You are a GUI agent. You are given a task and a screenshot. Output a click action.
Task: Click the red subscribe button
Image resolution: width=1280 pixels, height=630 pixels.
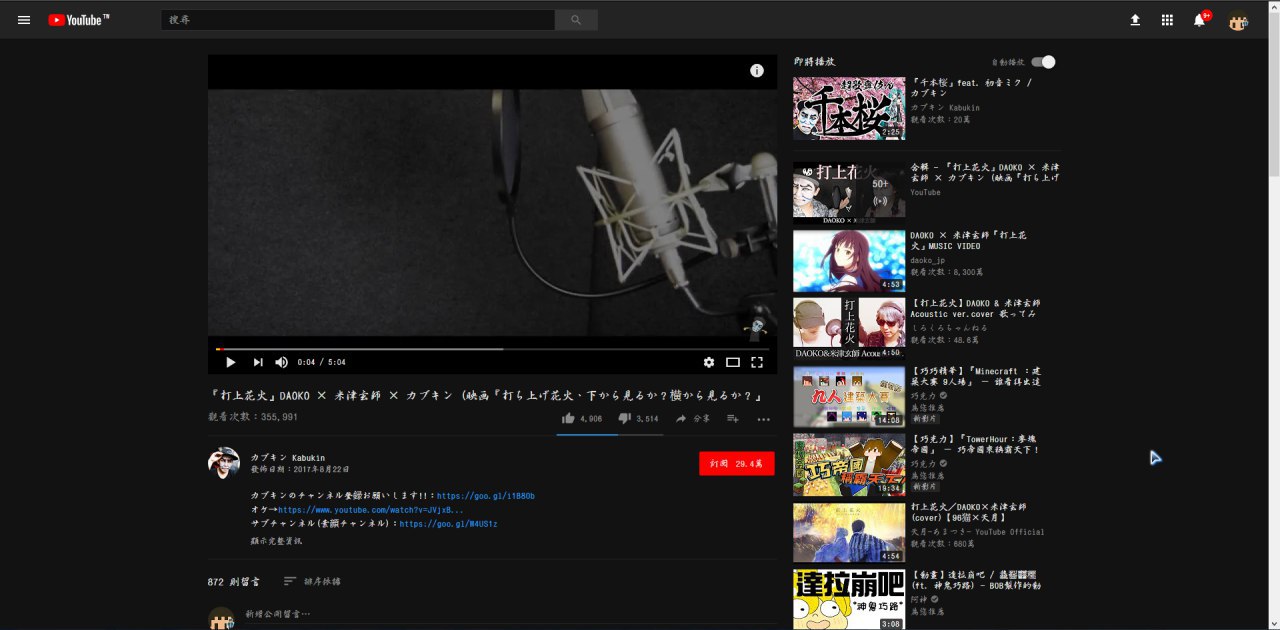pyautogui.click(x=736, y=464)
